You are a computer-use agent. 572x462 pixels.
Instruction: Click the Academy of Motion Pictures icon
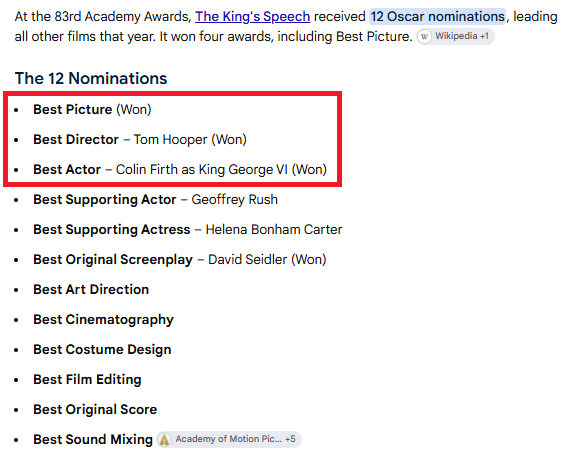pos(165,439)
